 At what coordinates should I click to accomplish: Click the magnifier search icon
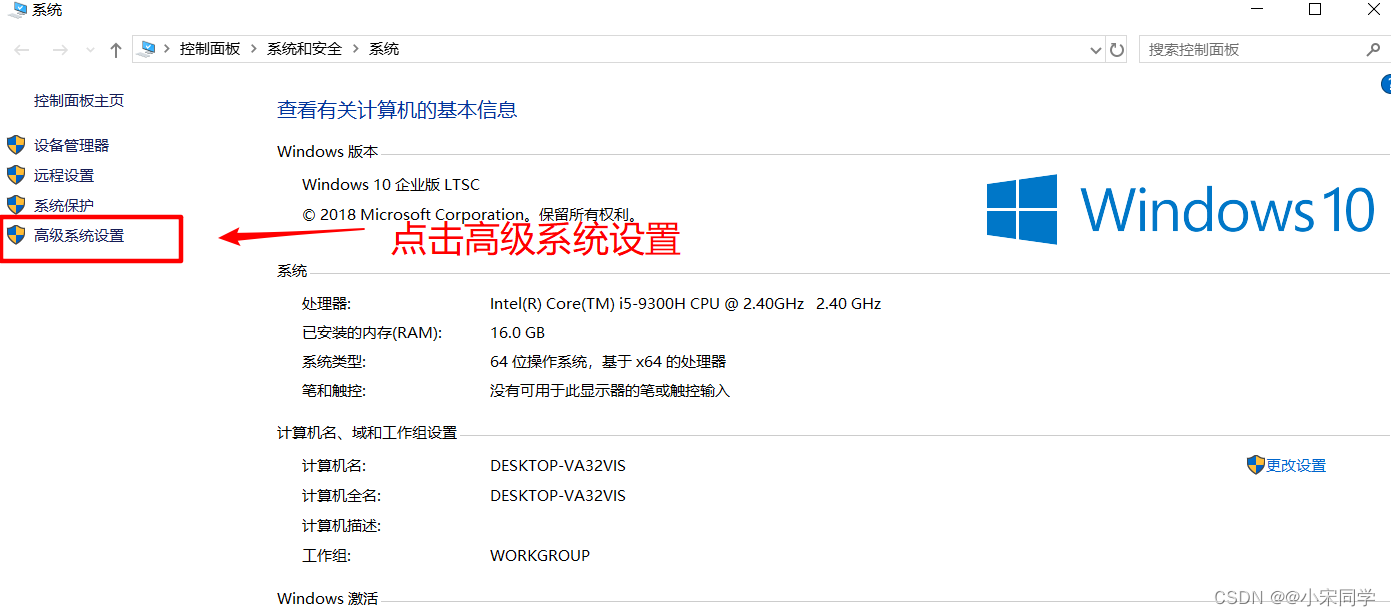point(1373,49)
